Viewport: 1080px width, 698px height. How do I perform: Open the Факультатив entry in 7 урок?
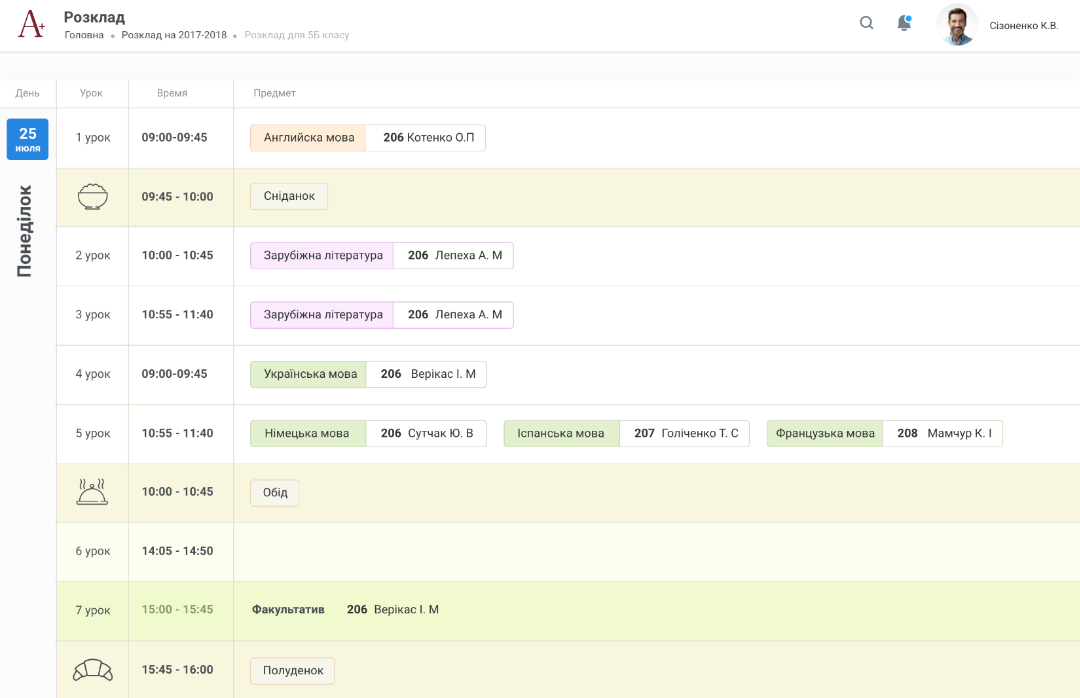click(288, 610)
